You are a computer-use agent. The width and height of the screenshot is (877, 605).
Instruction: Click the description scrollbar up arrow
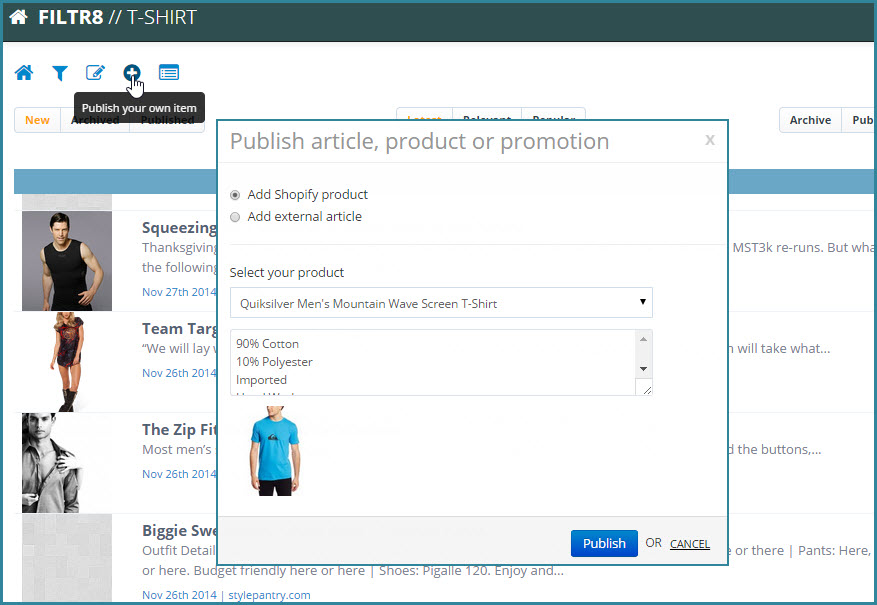click(643, 339)
